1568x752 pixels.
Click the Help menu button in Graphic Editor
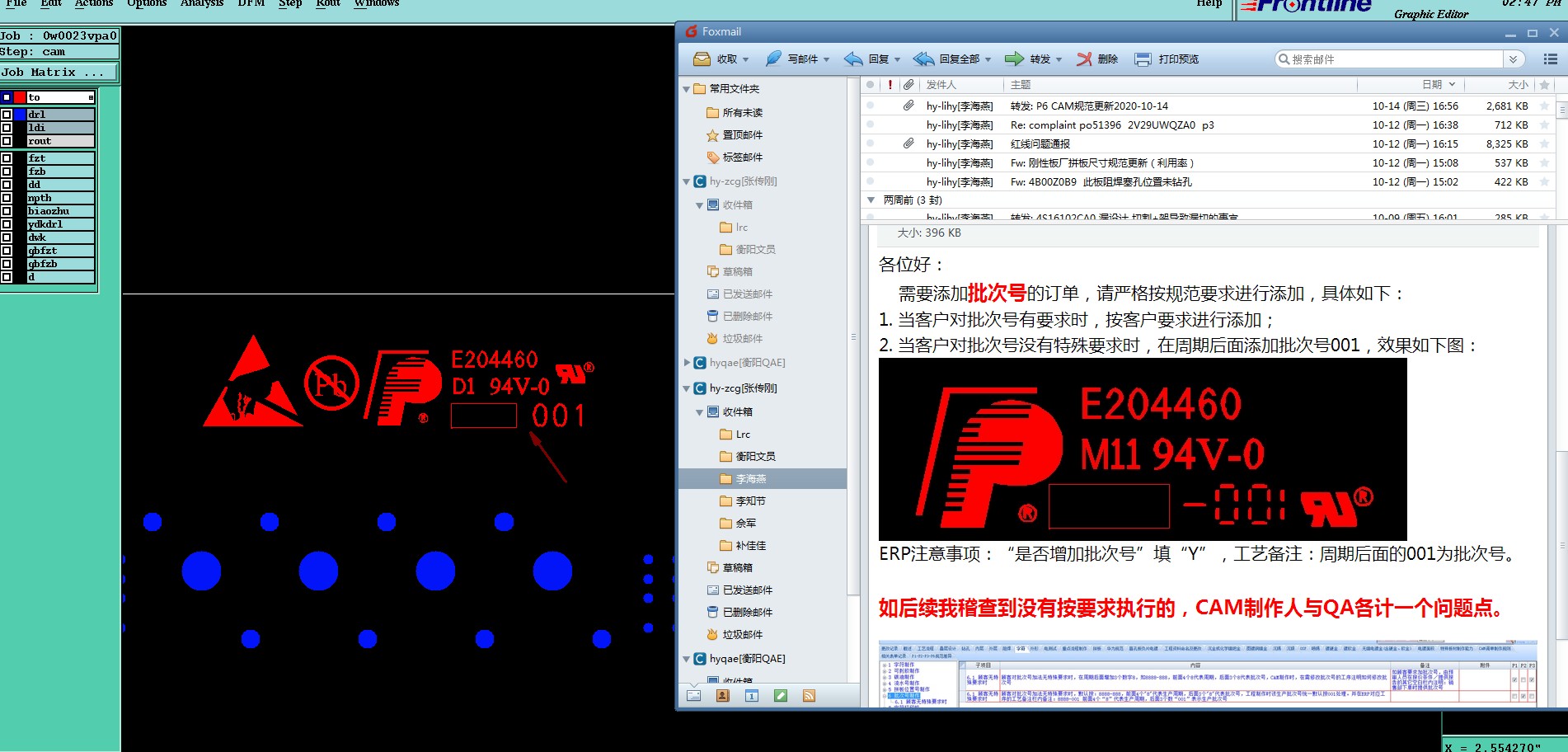(x=1209, y=3)
